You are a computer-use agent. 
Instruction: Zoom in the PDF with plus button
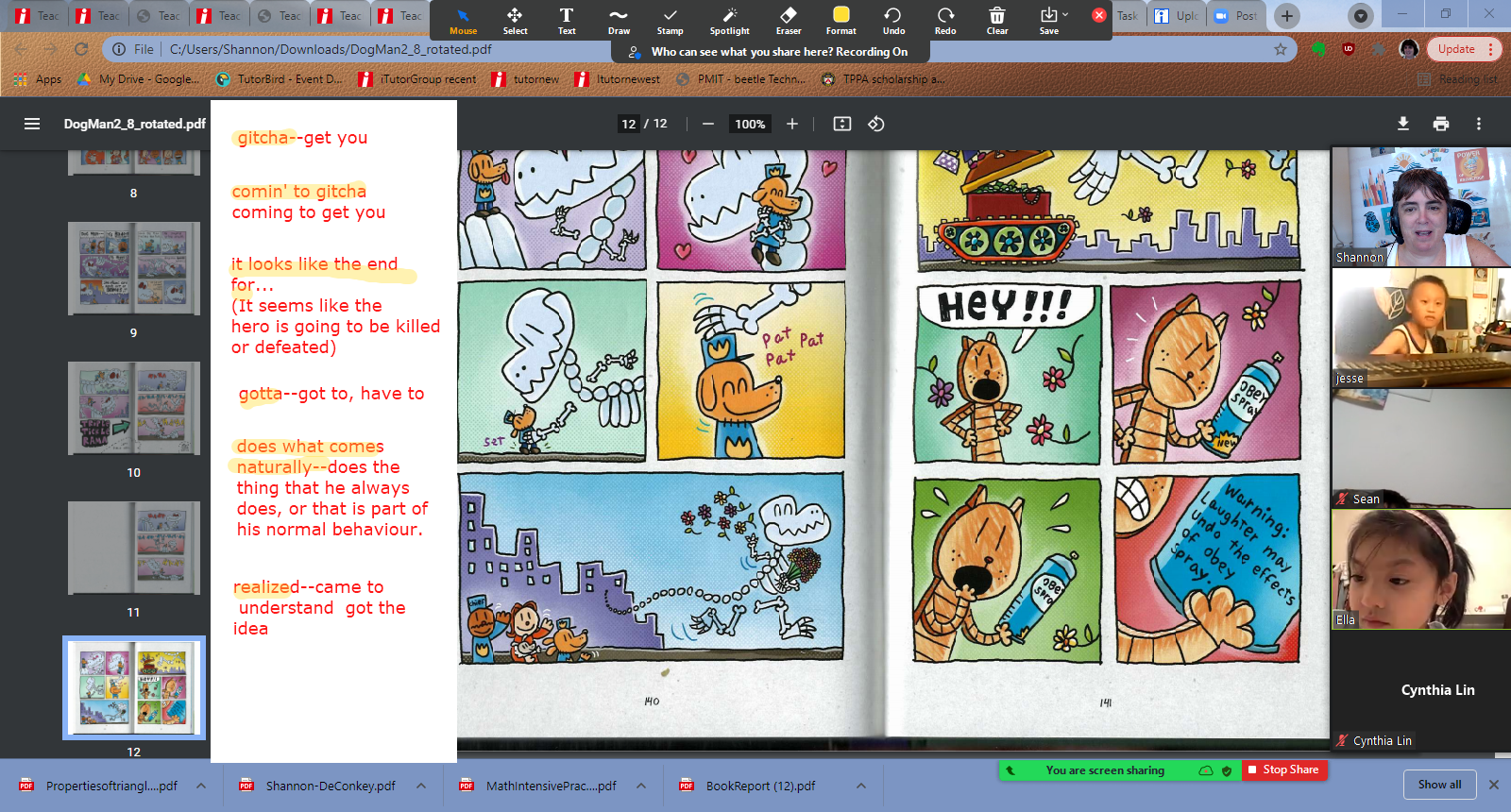(x=792, y=124)
